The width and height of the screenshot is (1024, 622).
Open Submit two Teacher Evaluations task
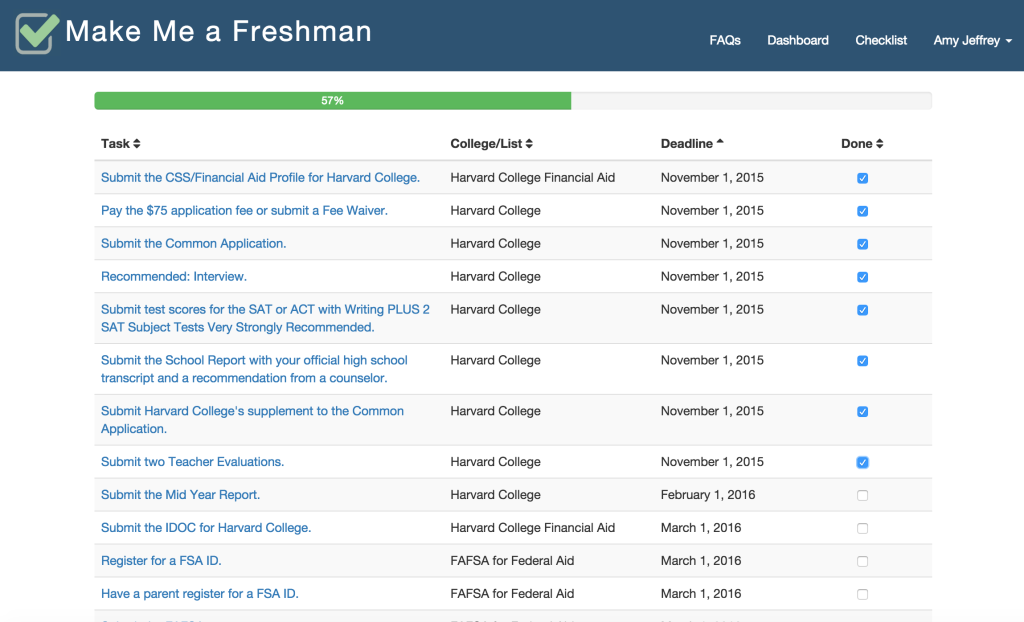point(192,461)
